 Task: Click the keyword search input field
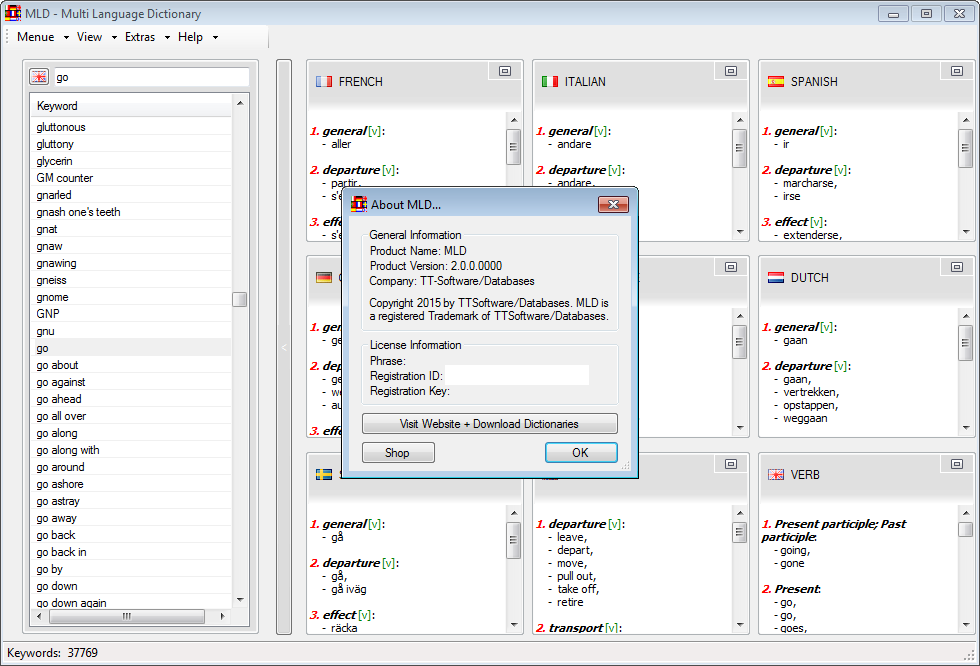pyautogui.click(x=151, y=77)
